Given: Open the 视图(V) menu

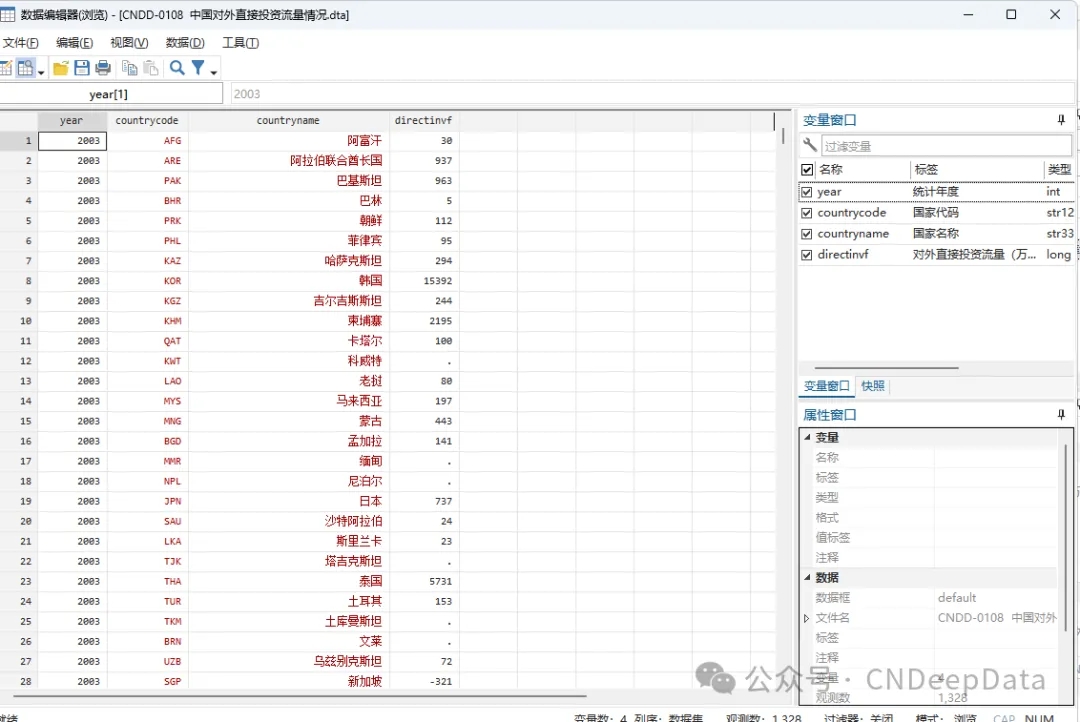Looking at the screenshot, I should pyautogui.click(x=129, y=43).
